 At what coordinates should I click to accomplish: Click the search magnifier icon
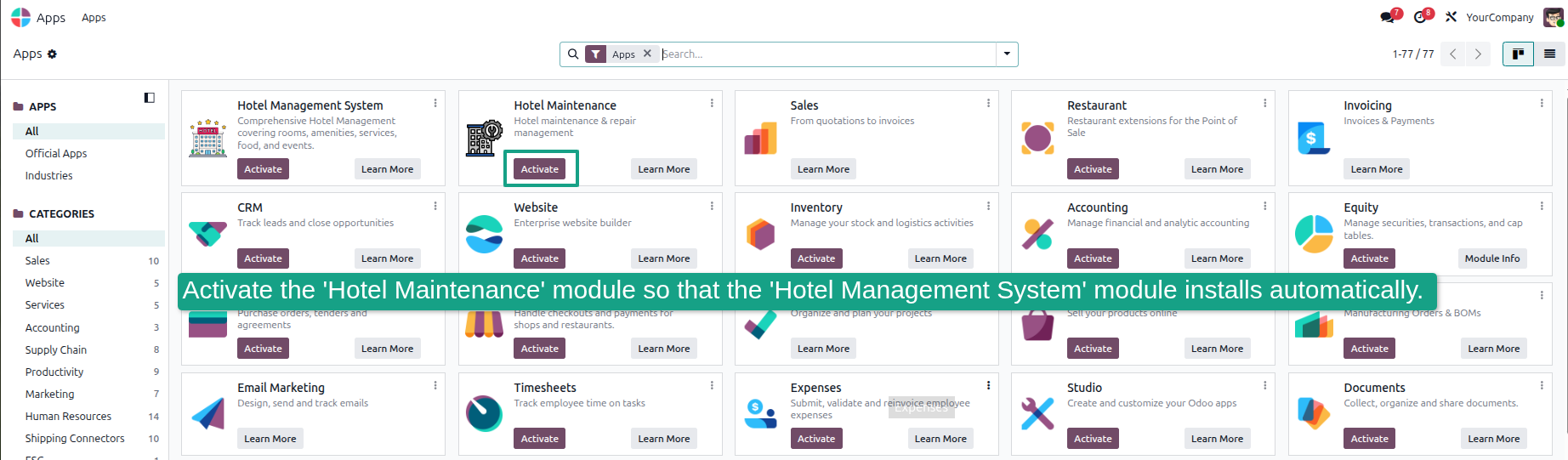(x=573, y=54)
